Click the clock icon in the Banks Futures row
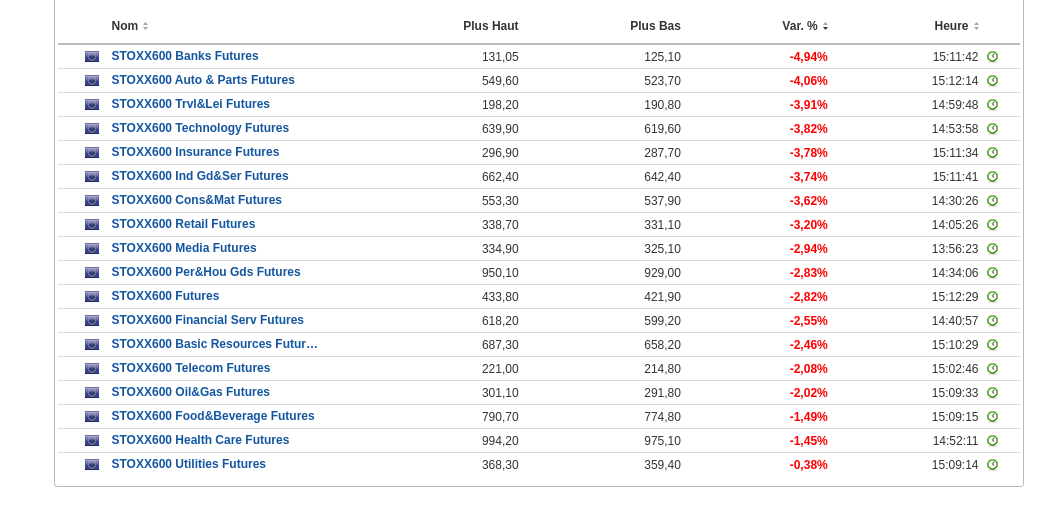 coord(992,57)
